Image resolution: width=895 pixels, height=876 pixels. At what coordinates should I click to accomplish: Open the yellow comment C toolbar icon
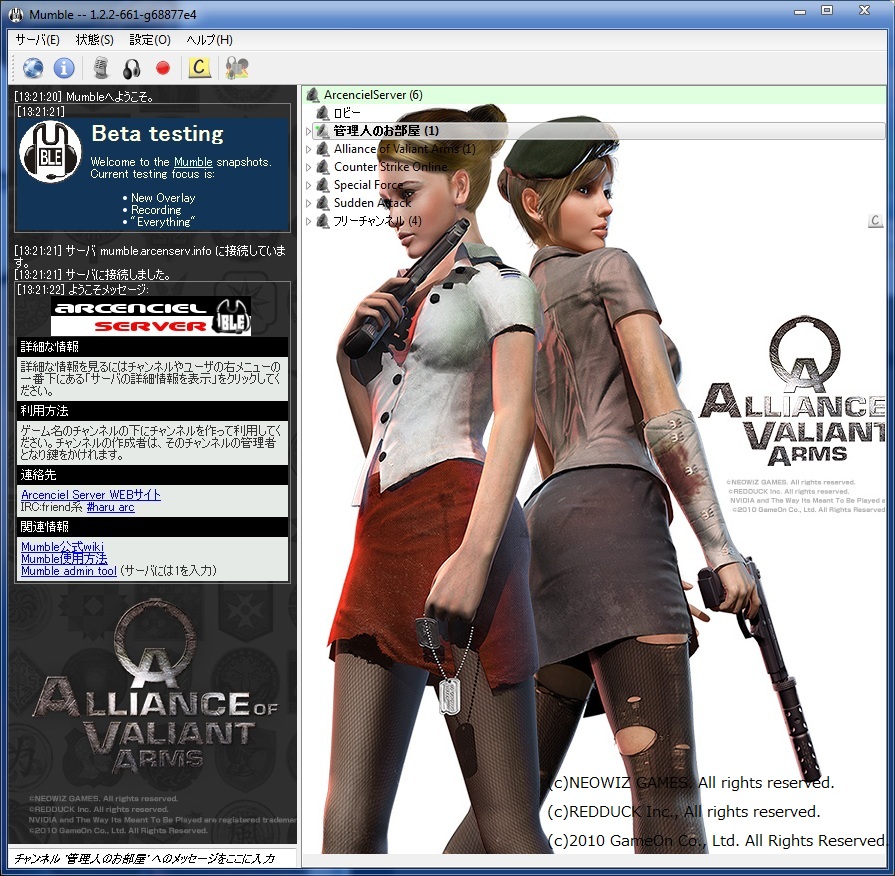199,68
